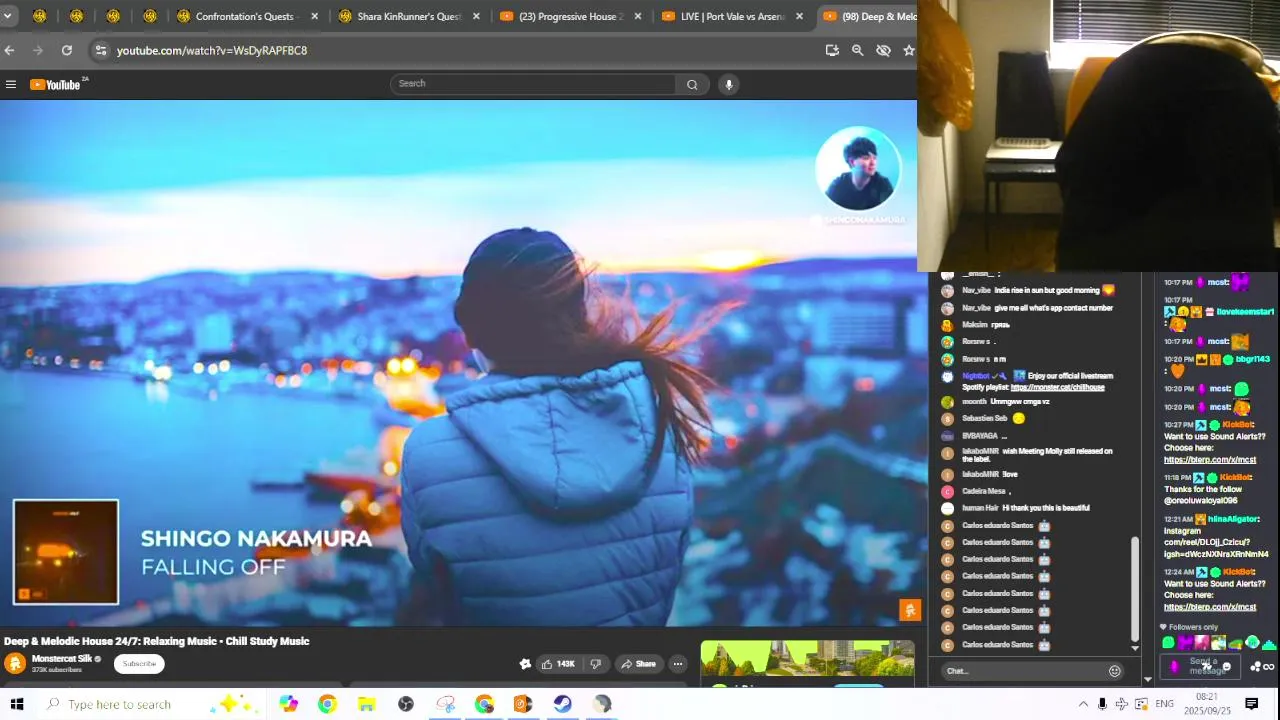Click the sparkle icon next to like button
Screen dimensions: 1280x720
pyautogui.click(x=525, y=664)
